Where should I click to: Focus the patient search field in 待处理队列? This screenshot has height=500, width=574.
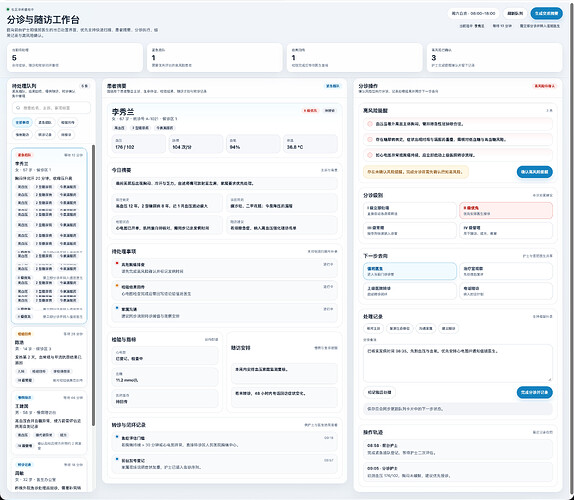[x=51, y=108]
